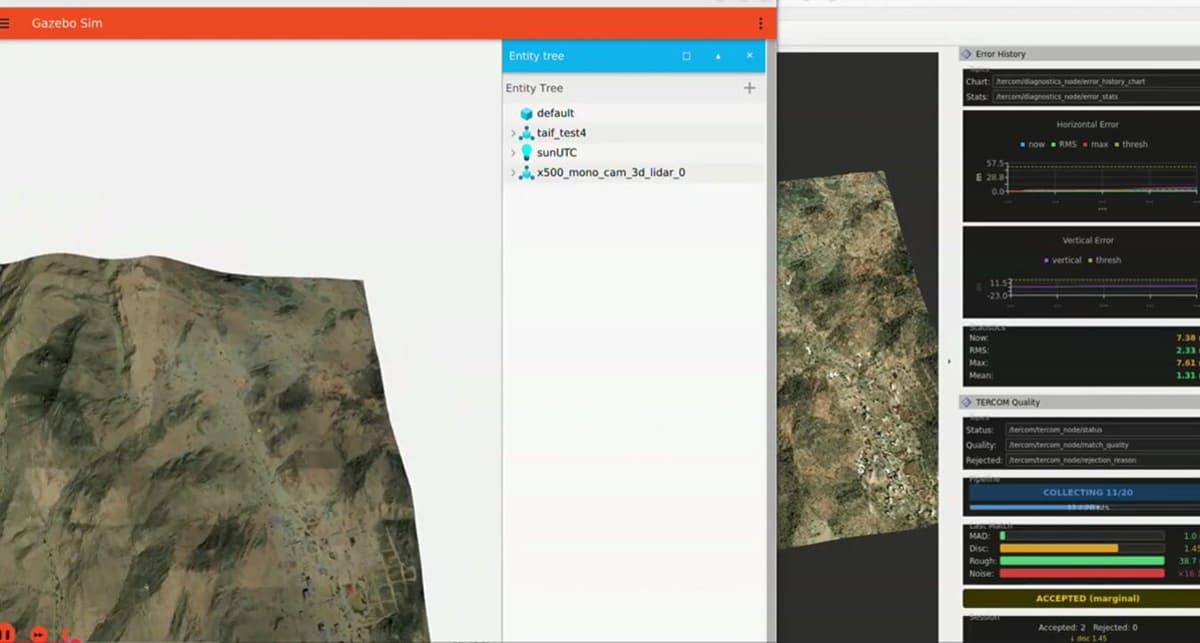Click the Noise red quality bar
This screenshot has width=1200, height=643.
(1081, 573)
